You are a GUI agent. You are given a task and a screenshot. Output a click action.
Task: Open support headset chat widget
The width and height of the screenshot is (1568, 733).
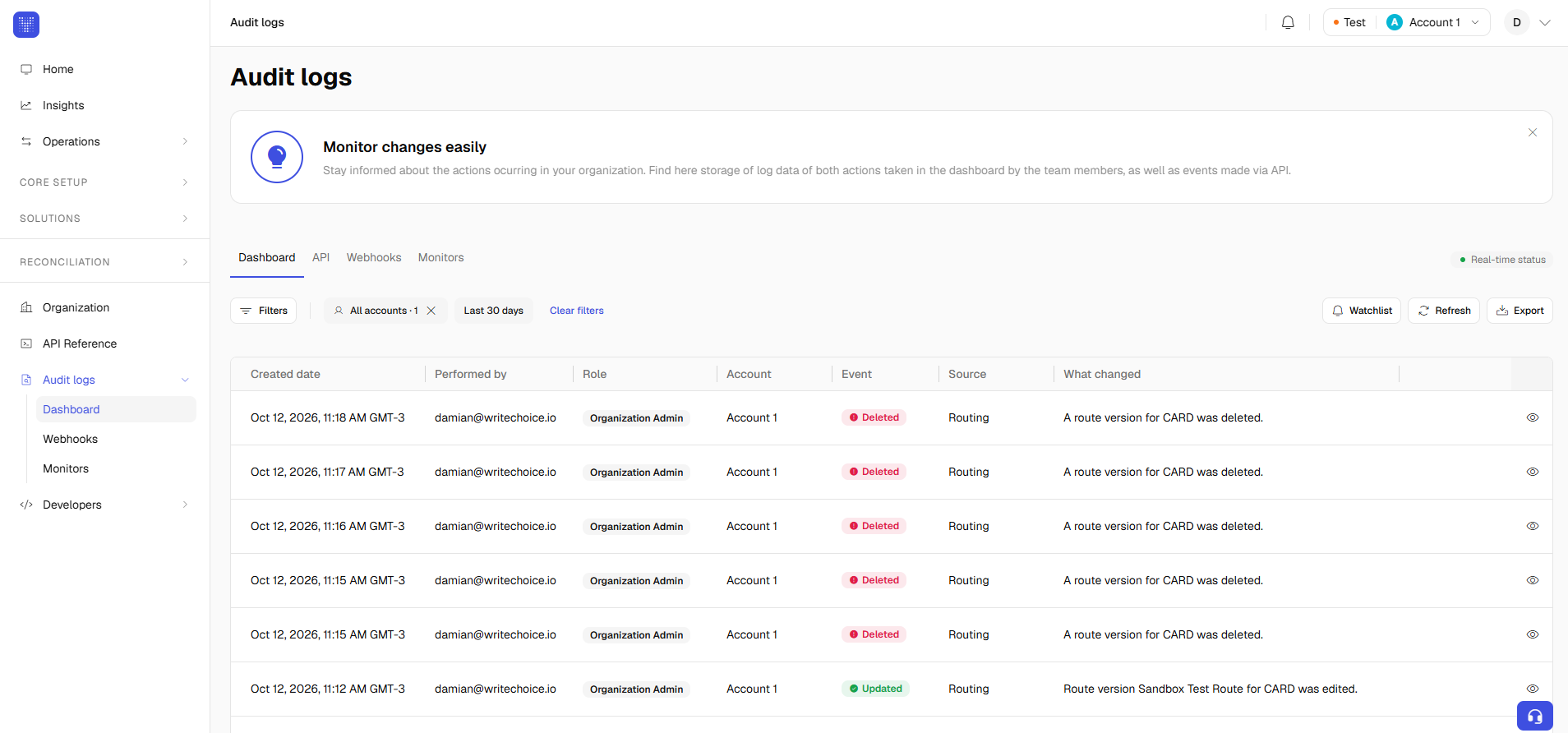(x=1534, y=716)
